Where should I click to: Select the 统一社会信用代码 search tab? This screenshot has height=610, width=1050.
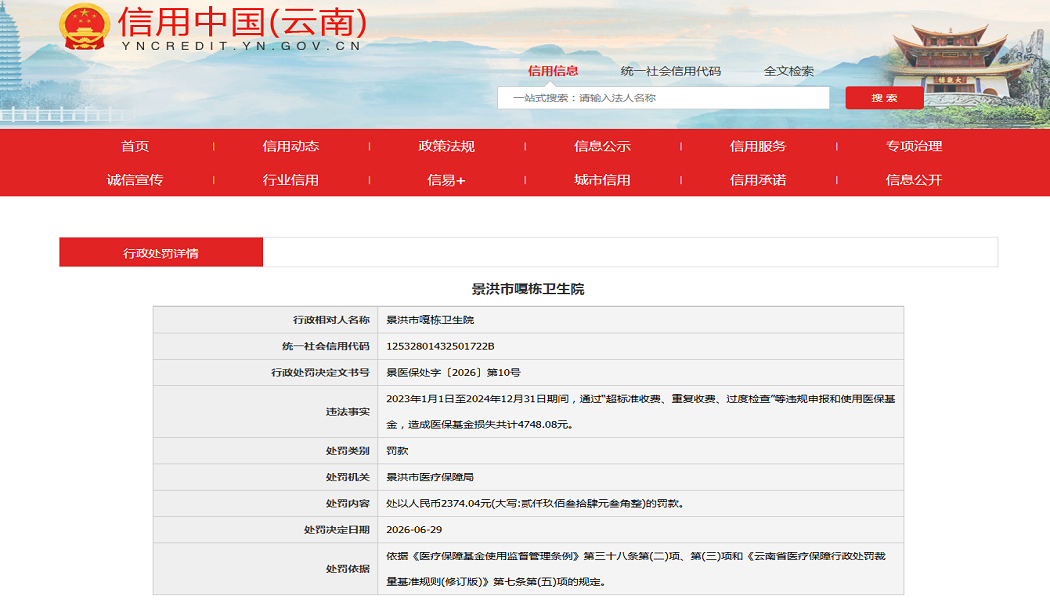(x=670, y=71)
